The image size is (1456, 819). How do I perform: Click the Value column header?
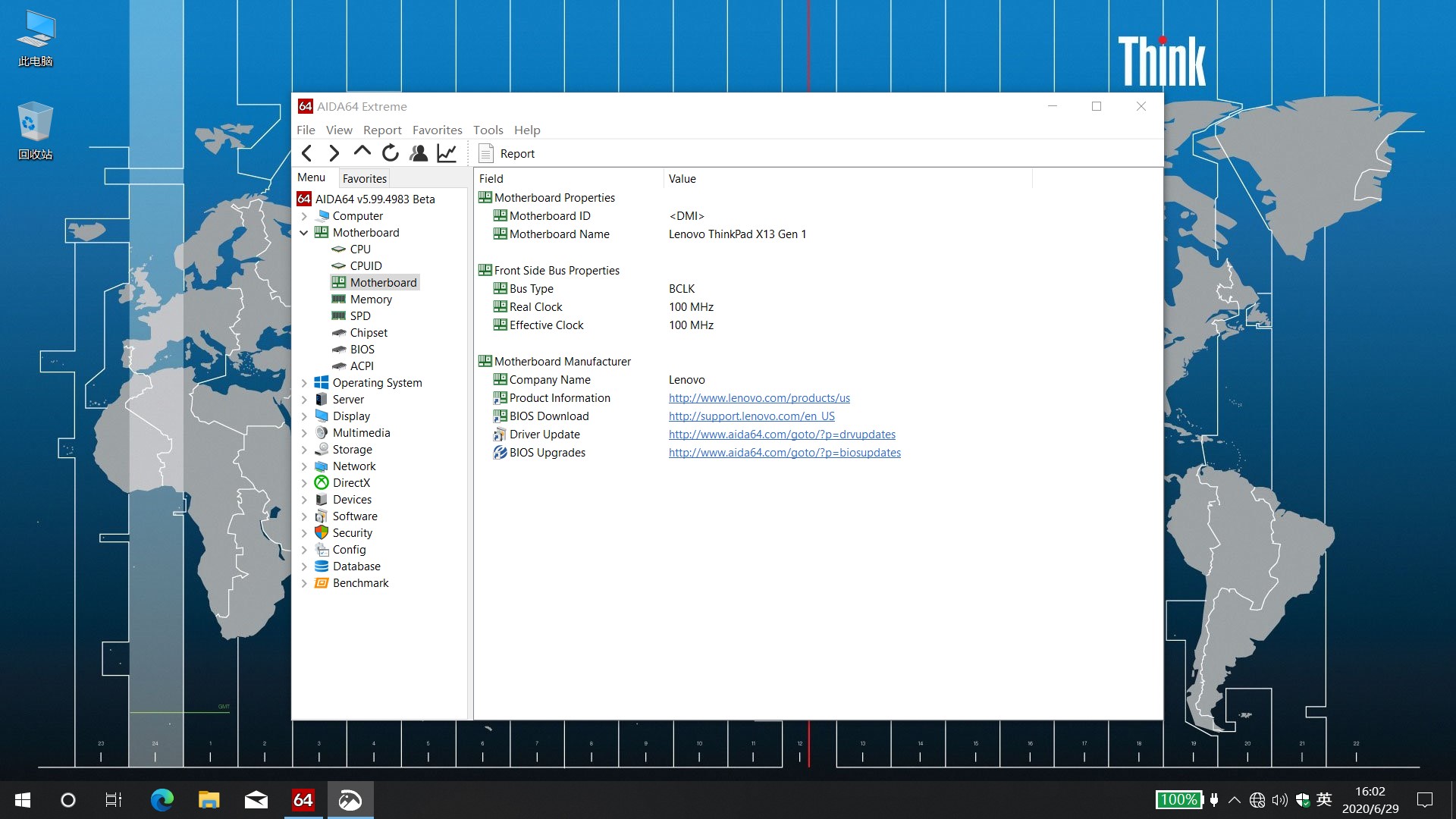(682, 179)
